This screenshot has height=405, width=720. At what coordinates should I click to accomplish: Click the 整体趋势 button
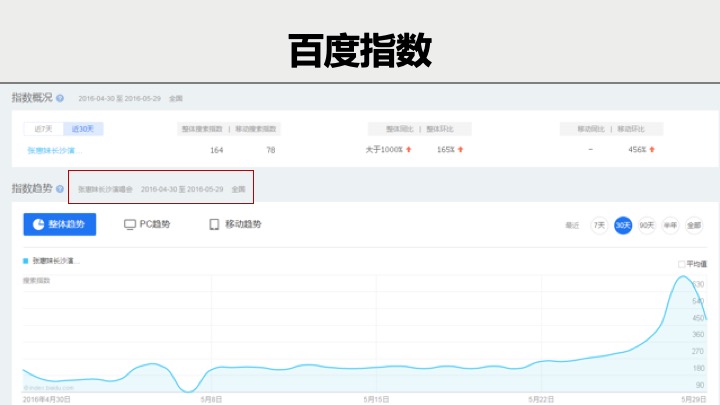[60, 224]
